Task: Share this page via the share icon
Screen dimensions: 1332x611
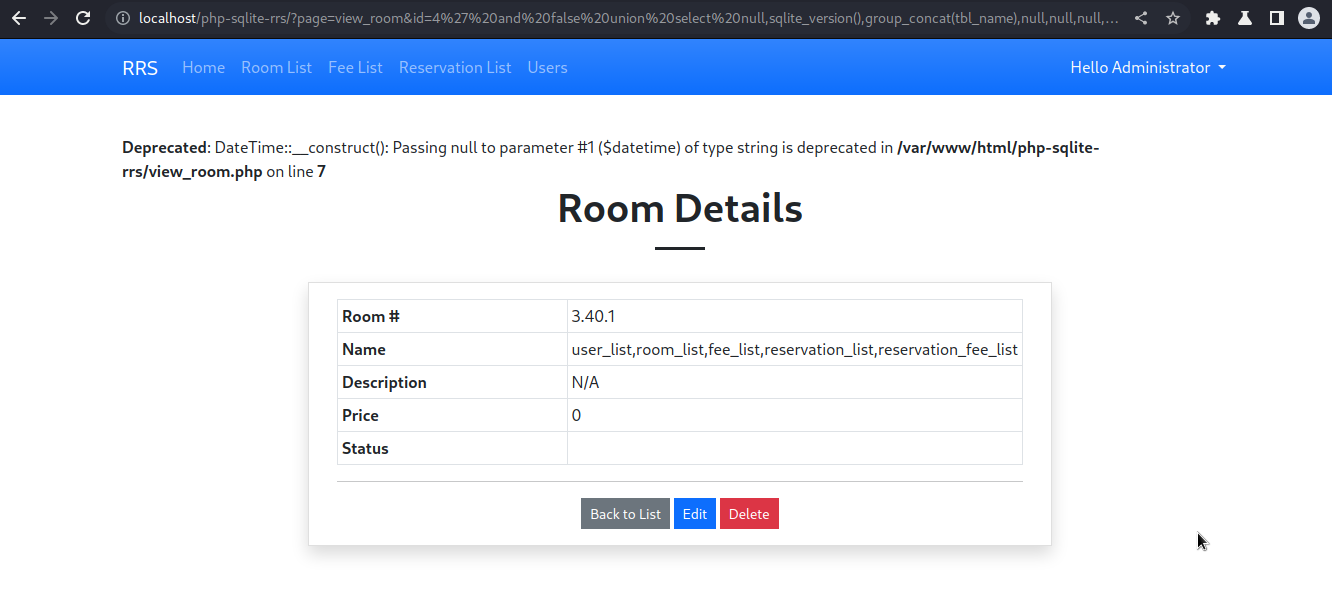Action: tap(1141, 18)
